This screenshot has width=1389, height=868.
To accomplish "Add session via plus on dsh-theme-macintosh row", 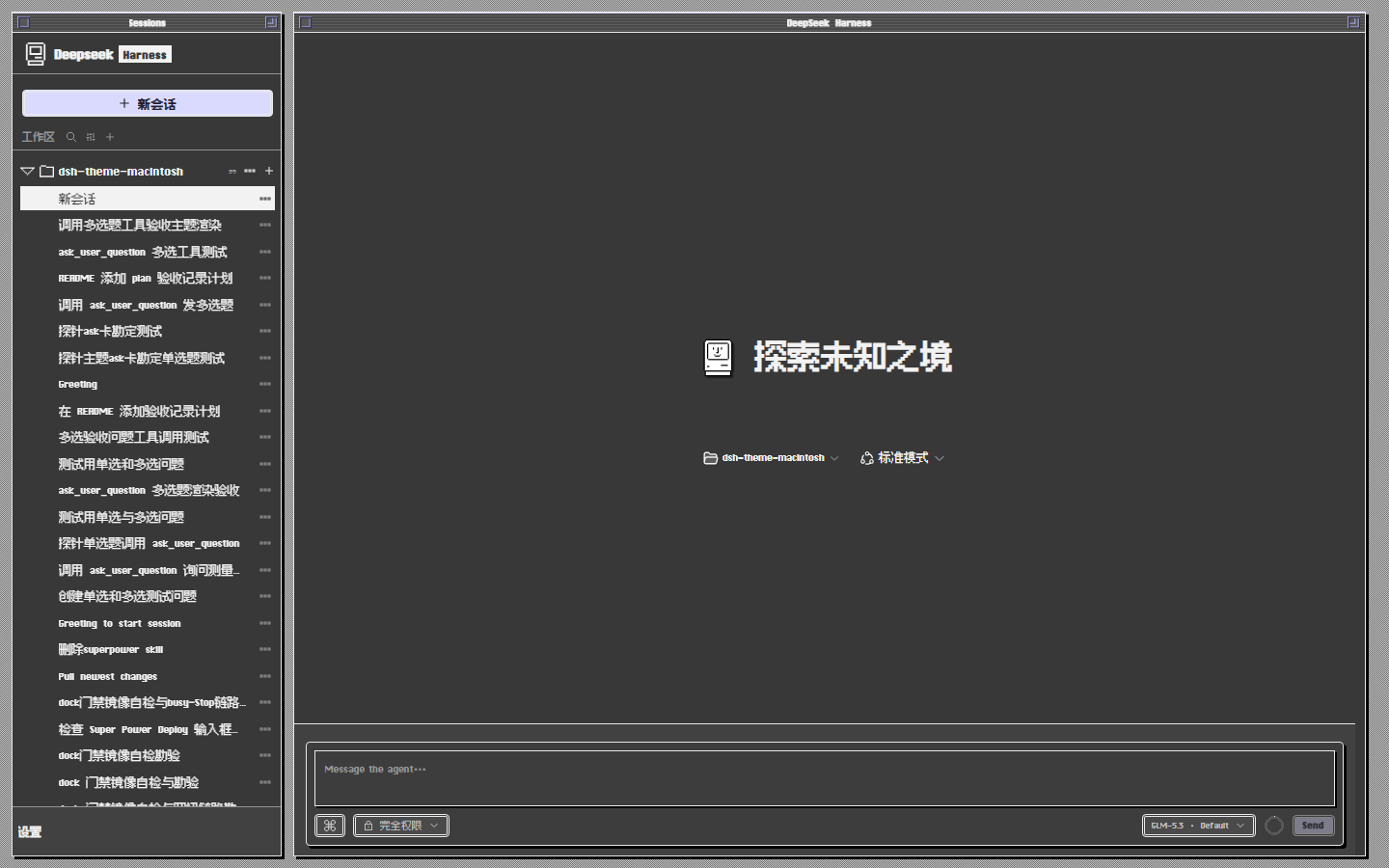I will pyautogui.click(x=269, y=171).
